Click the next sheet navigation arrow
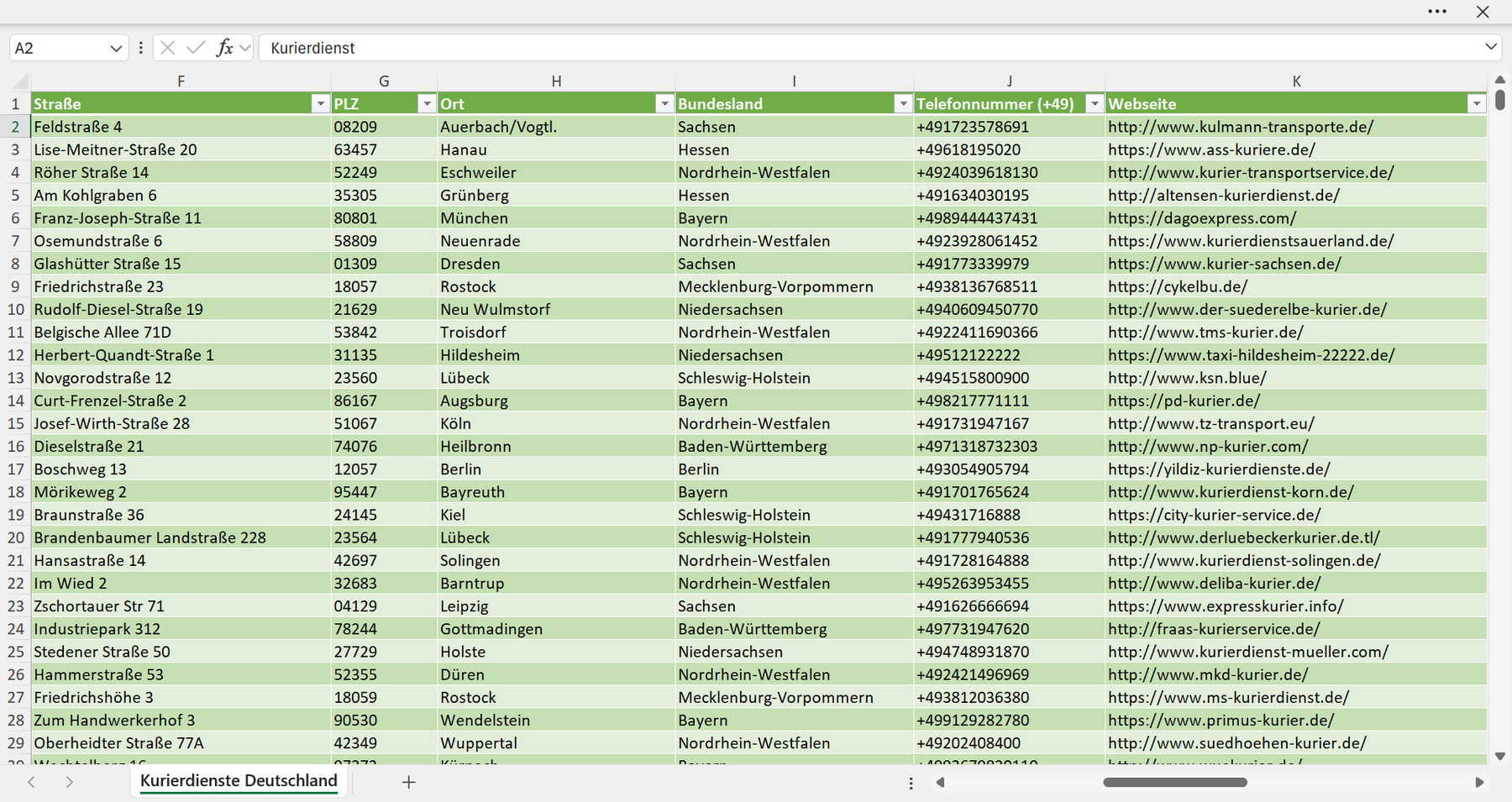The image size is (1512, 802). pyautogui.click(x=70, y=782)
